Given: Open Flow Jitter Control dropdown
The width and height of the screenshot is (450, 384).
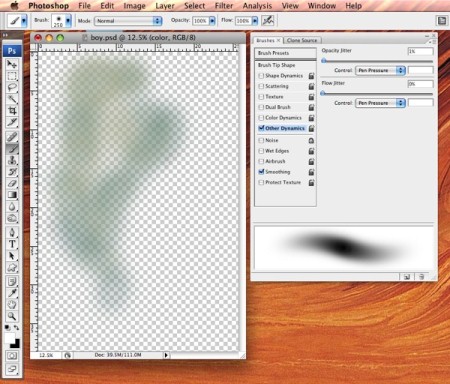Looking at the screenshot, I should pyautogui.click(x=380, y=103).
